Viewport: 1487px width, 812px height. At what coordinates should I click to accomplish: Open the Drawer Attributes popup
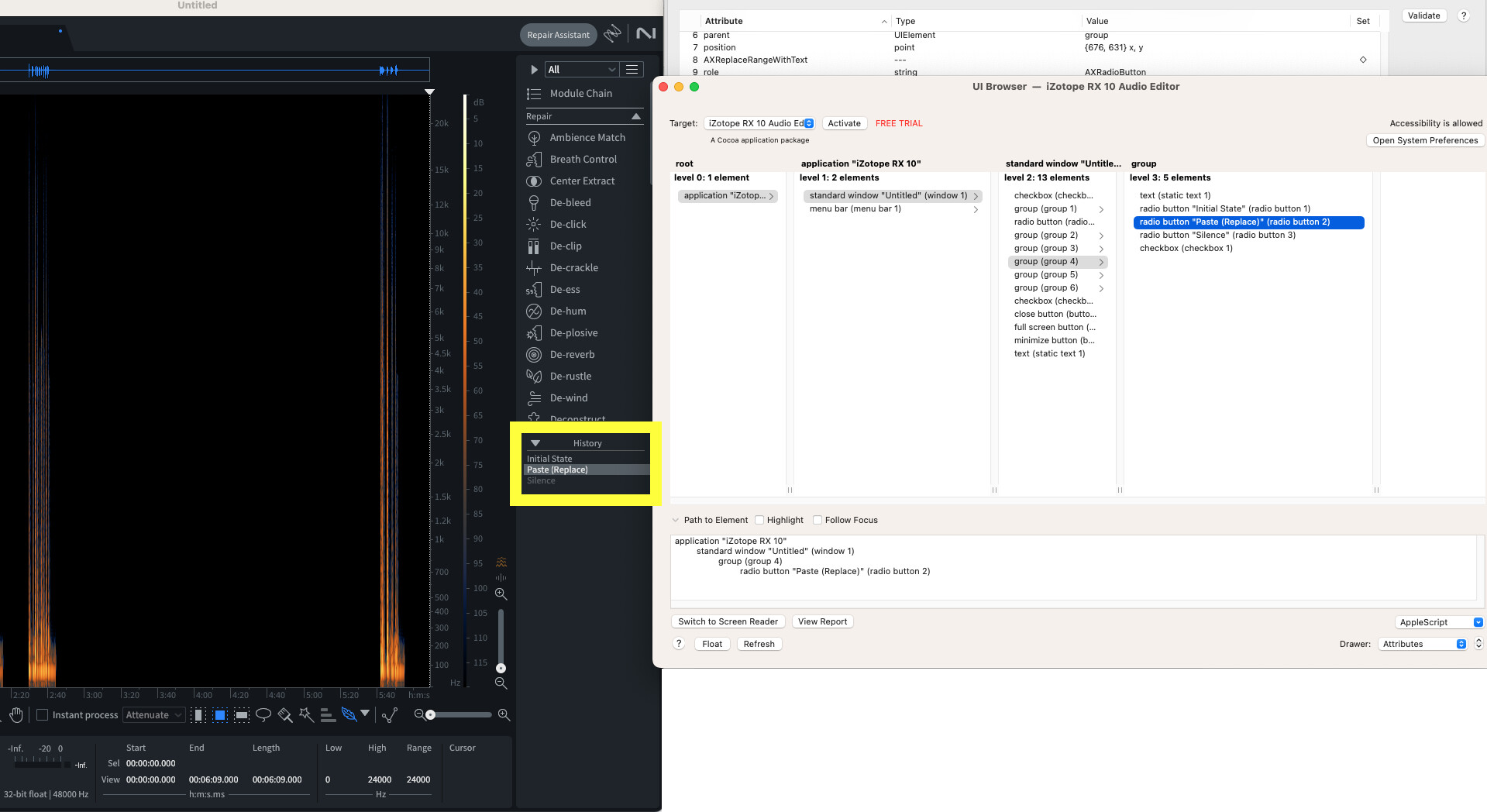[x=1423, y=644]
